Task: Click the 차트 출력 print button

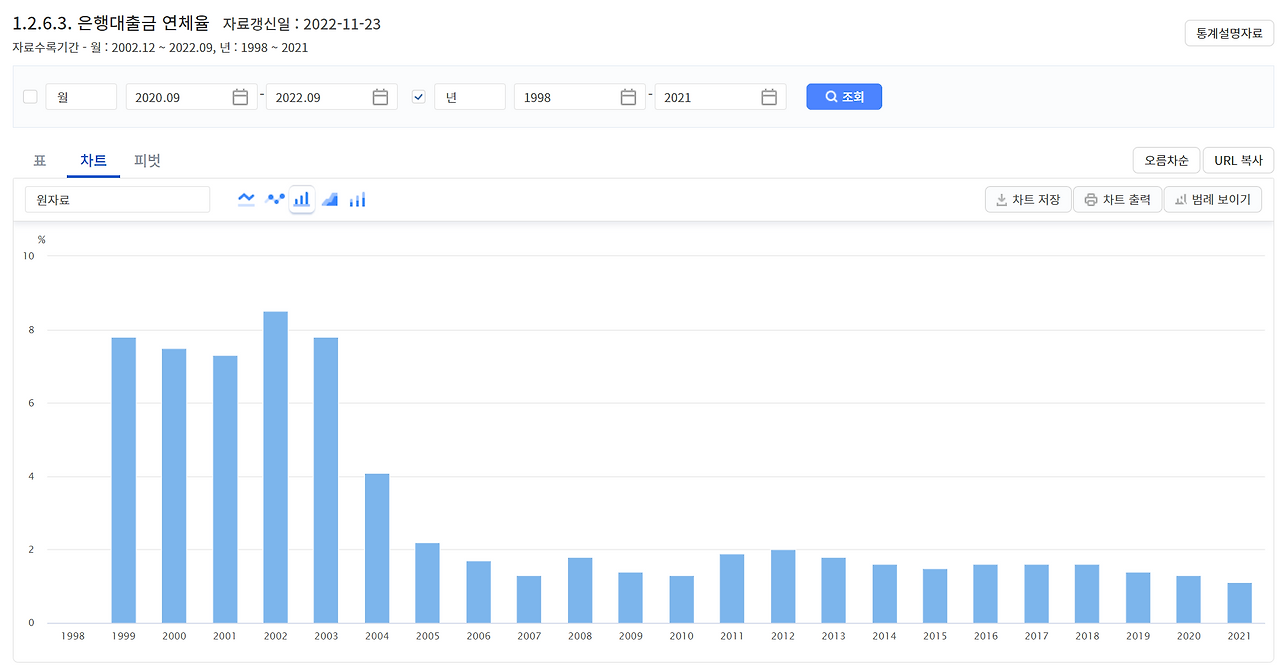Action: pyautogui.click(x=1118, y=199)
